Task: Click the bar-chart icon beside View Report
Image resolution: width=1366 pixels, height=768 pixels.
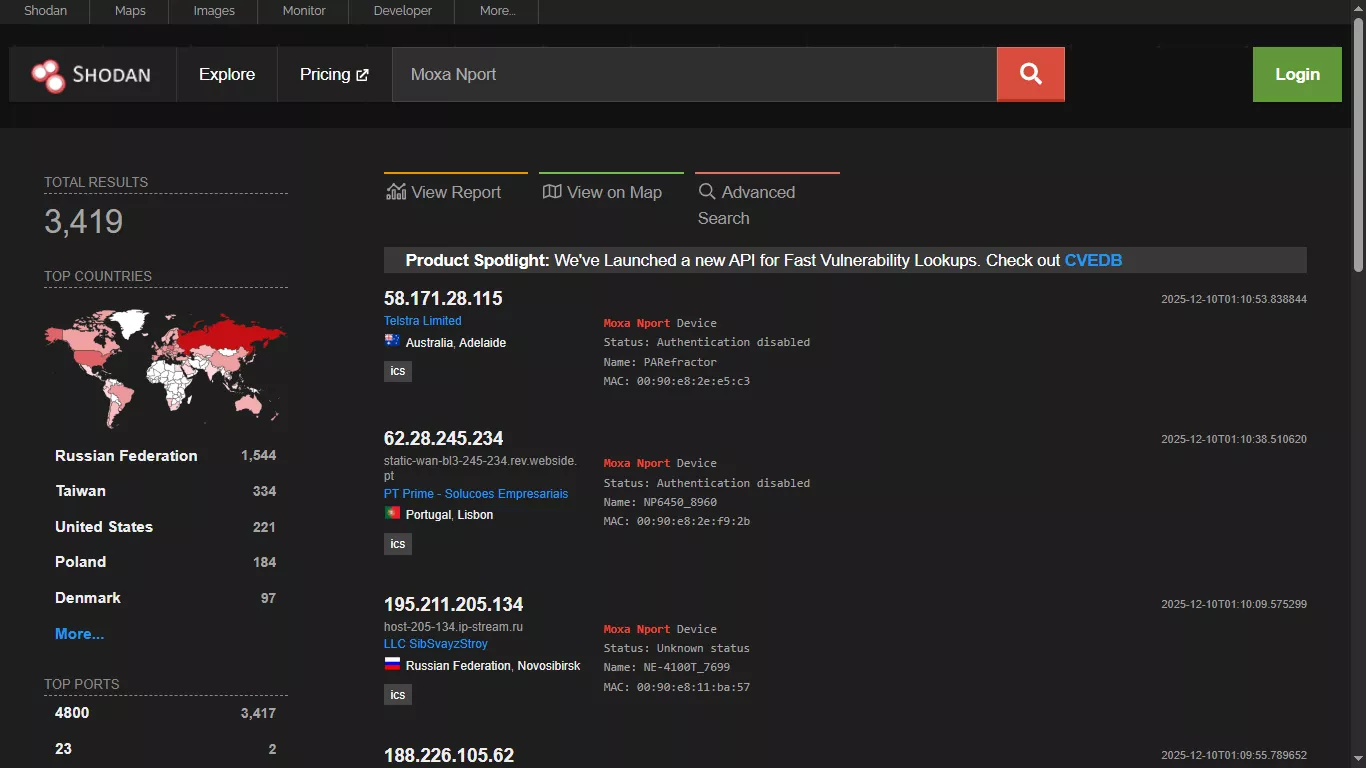Action: tap(395, 190)
